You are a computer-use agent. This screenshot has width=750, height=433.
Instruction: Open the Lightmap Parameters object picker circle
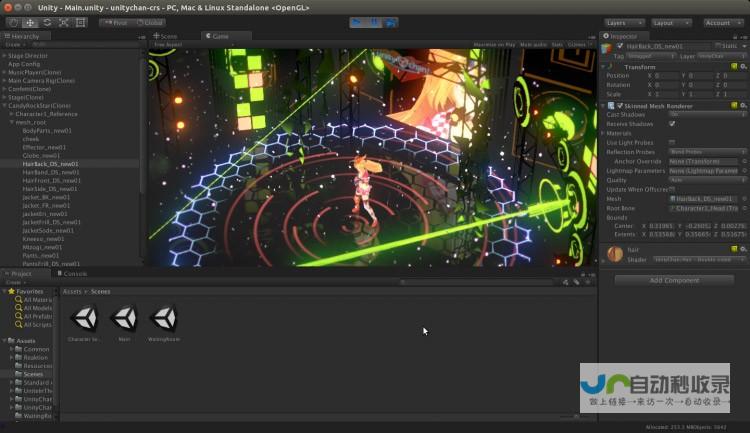coord(744,171)
